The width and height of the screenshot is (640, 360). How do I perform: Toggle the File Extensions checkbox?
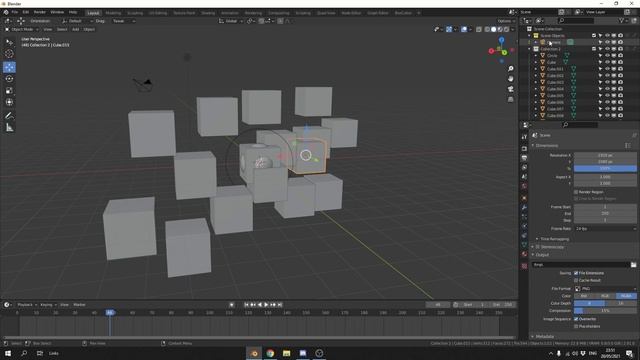(576, 273)
